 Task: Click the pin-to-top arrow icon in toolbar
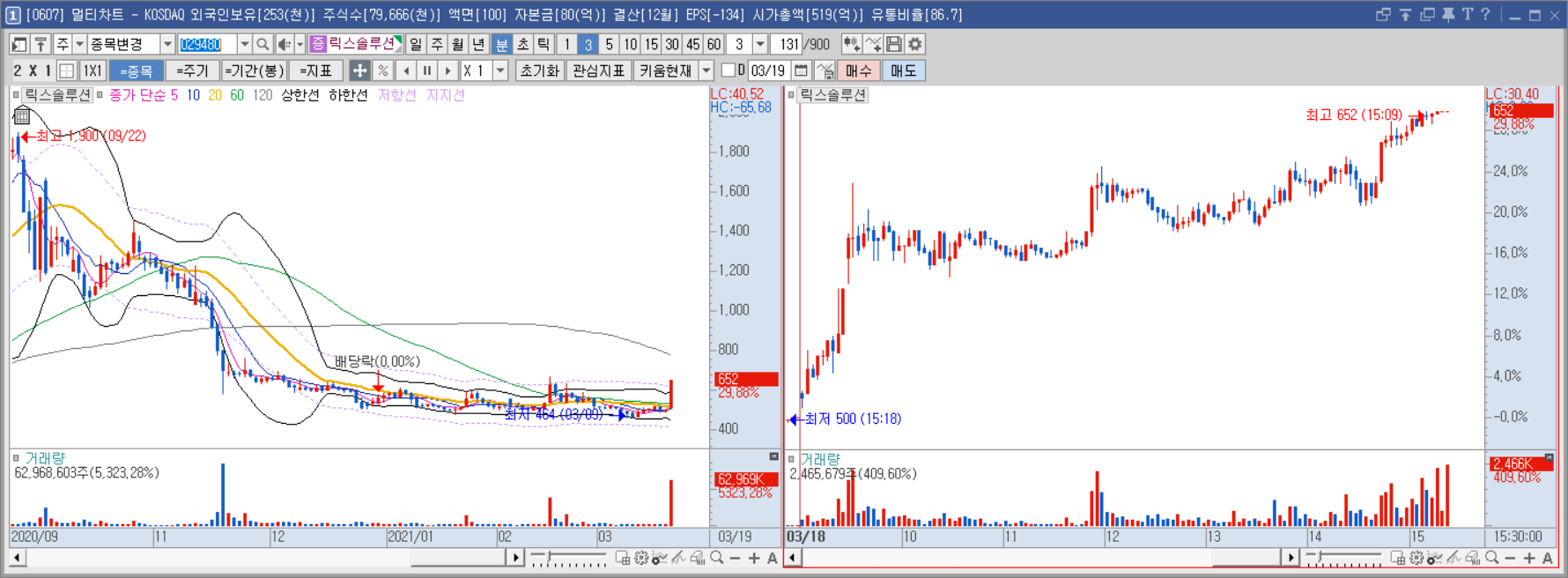41,44
